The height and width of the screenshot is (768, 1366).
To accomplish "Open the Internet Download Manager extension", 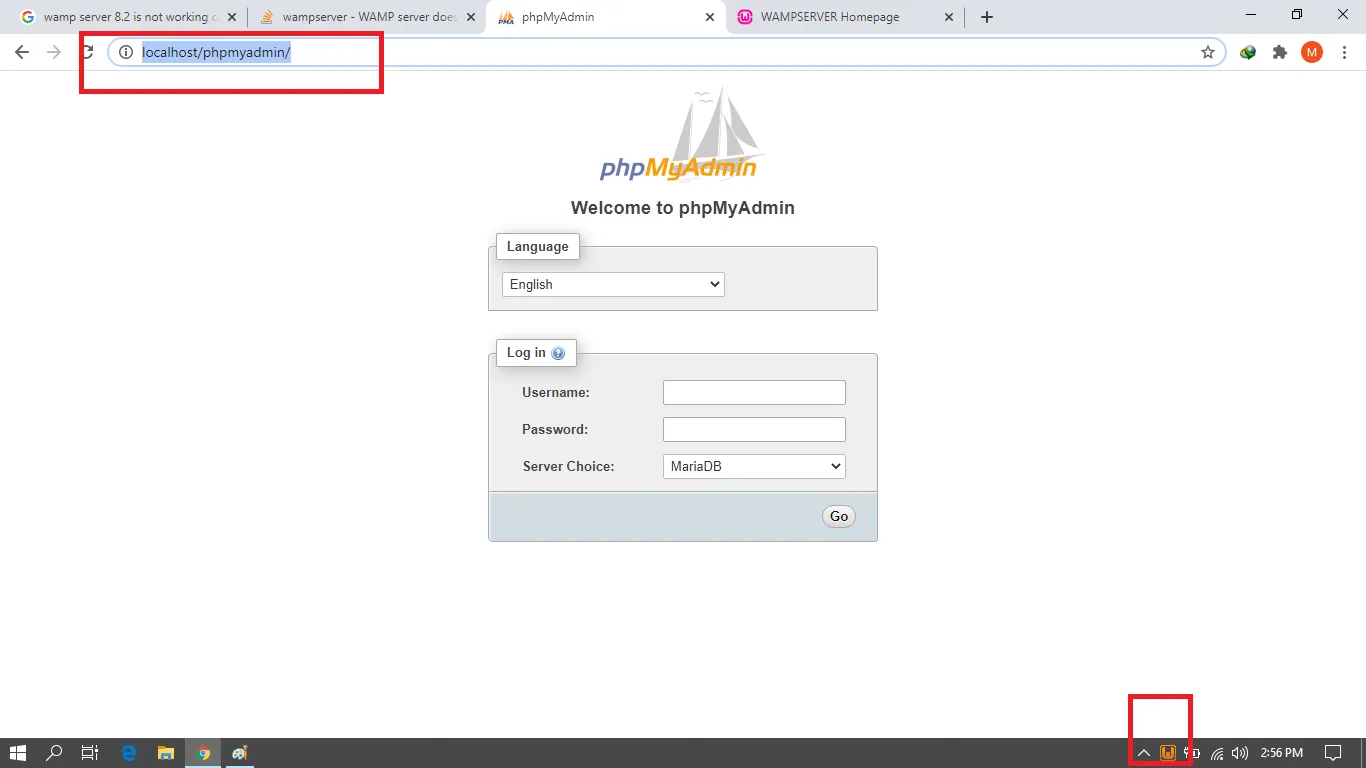I will point(1248,52).
